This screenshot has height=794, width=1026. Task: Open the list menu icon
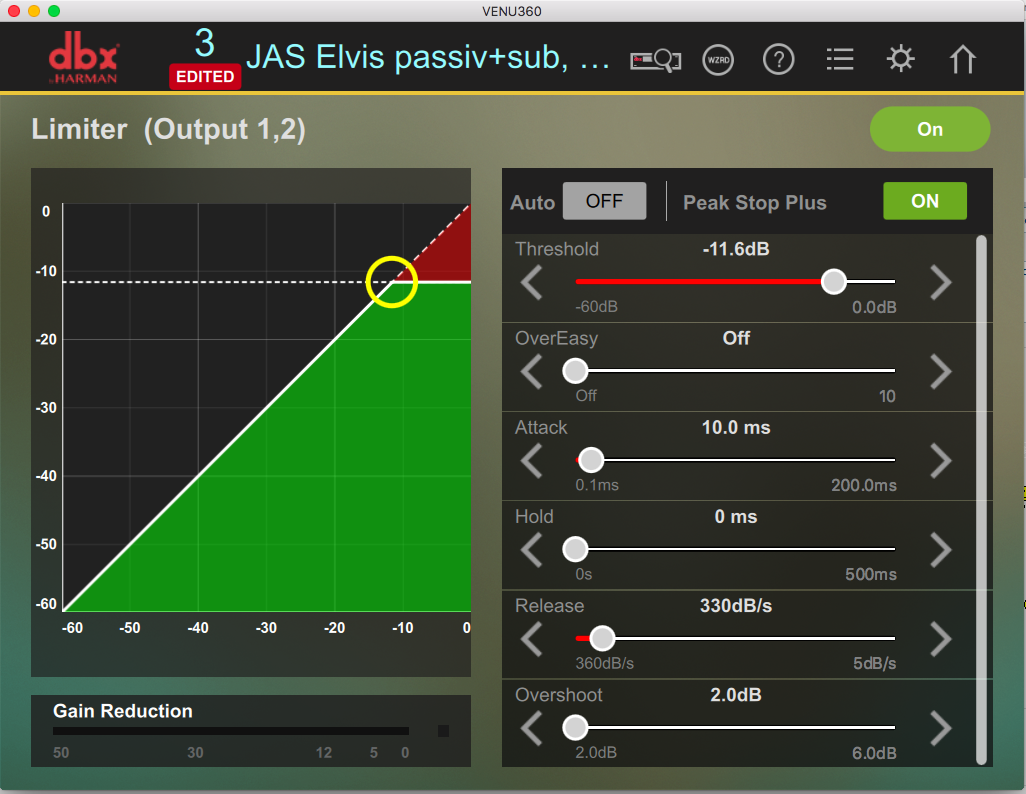840,59
